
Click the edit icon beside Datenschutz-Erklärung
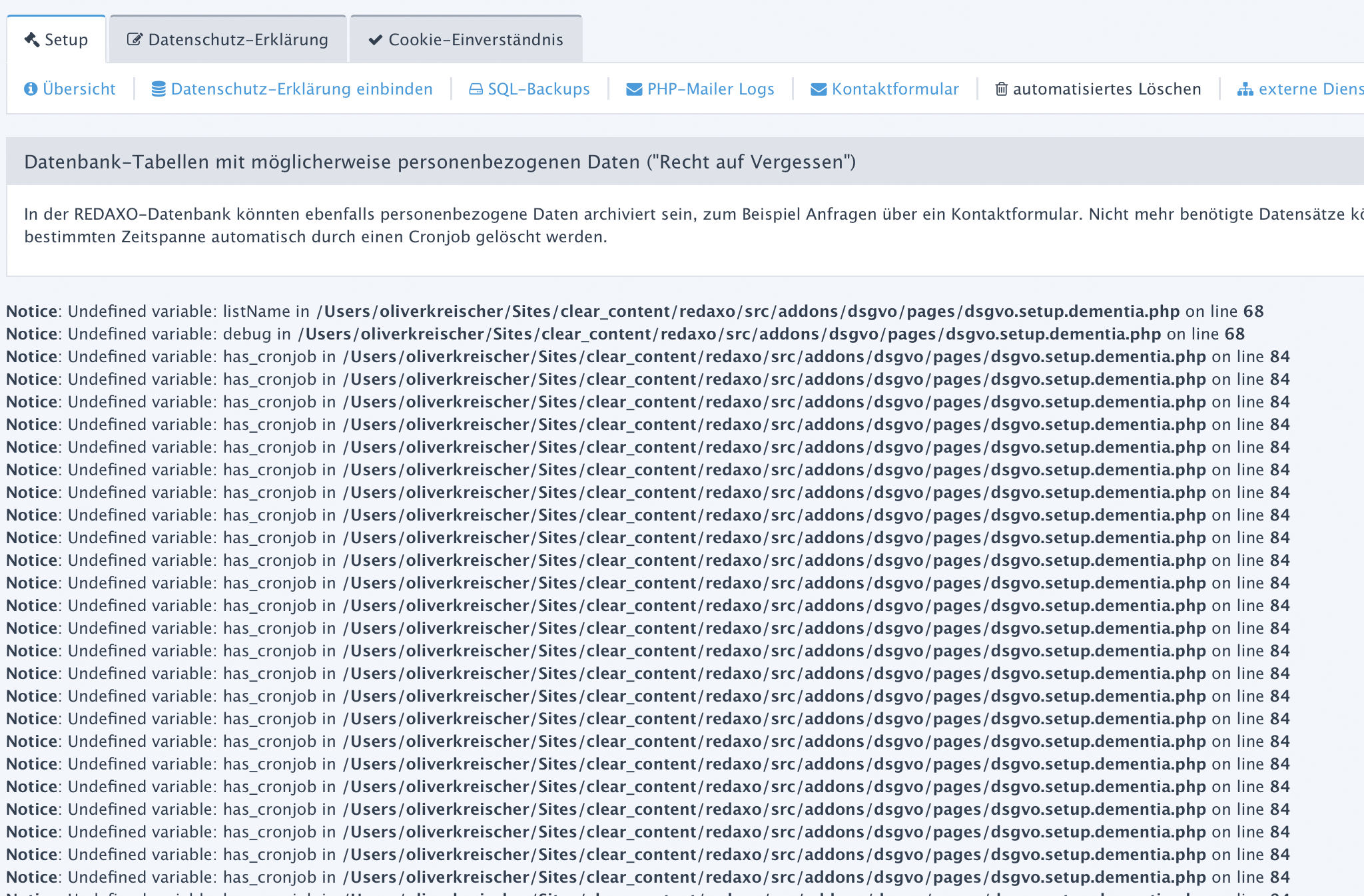(135, 40)
